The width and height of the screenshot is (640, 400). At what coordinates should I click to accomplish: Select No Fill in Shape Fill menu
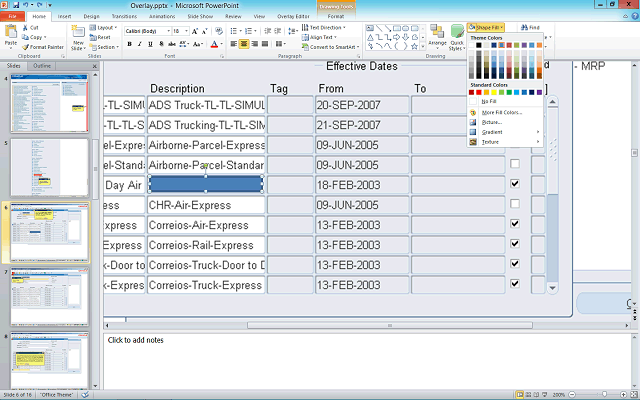pos(489,101)
